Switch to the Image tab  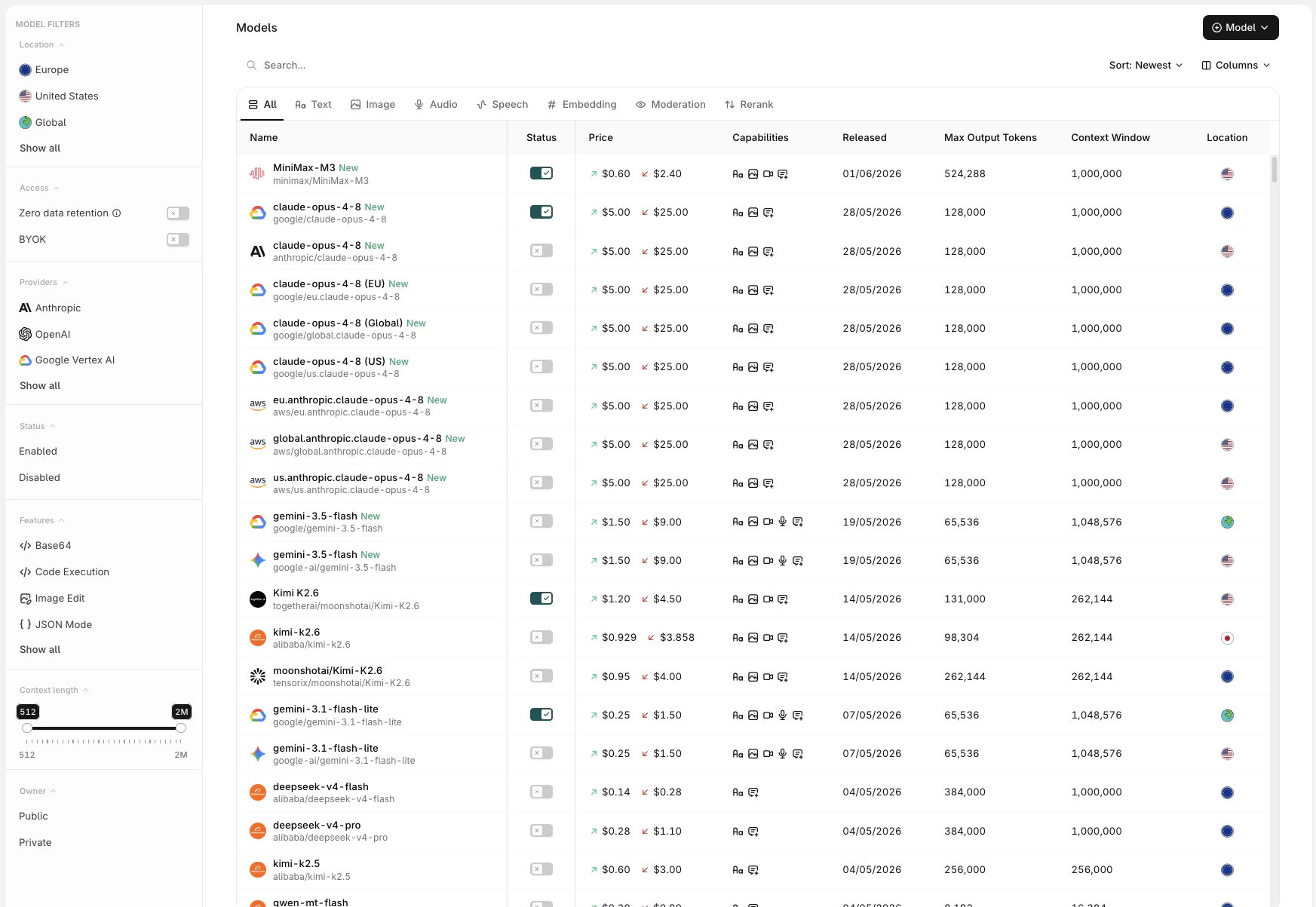click(x=373, y=105)
